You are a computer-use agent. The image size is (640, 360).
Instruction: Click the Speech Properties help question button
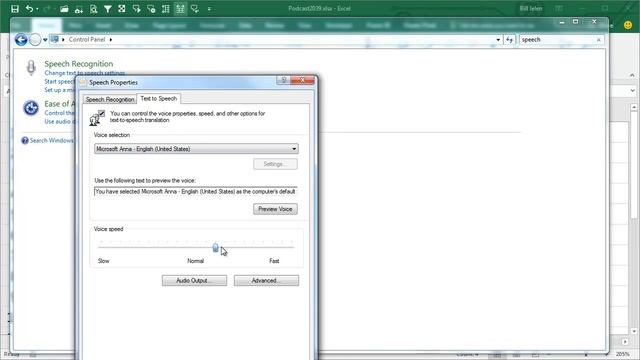coord(284,80)
